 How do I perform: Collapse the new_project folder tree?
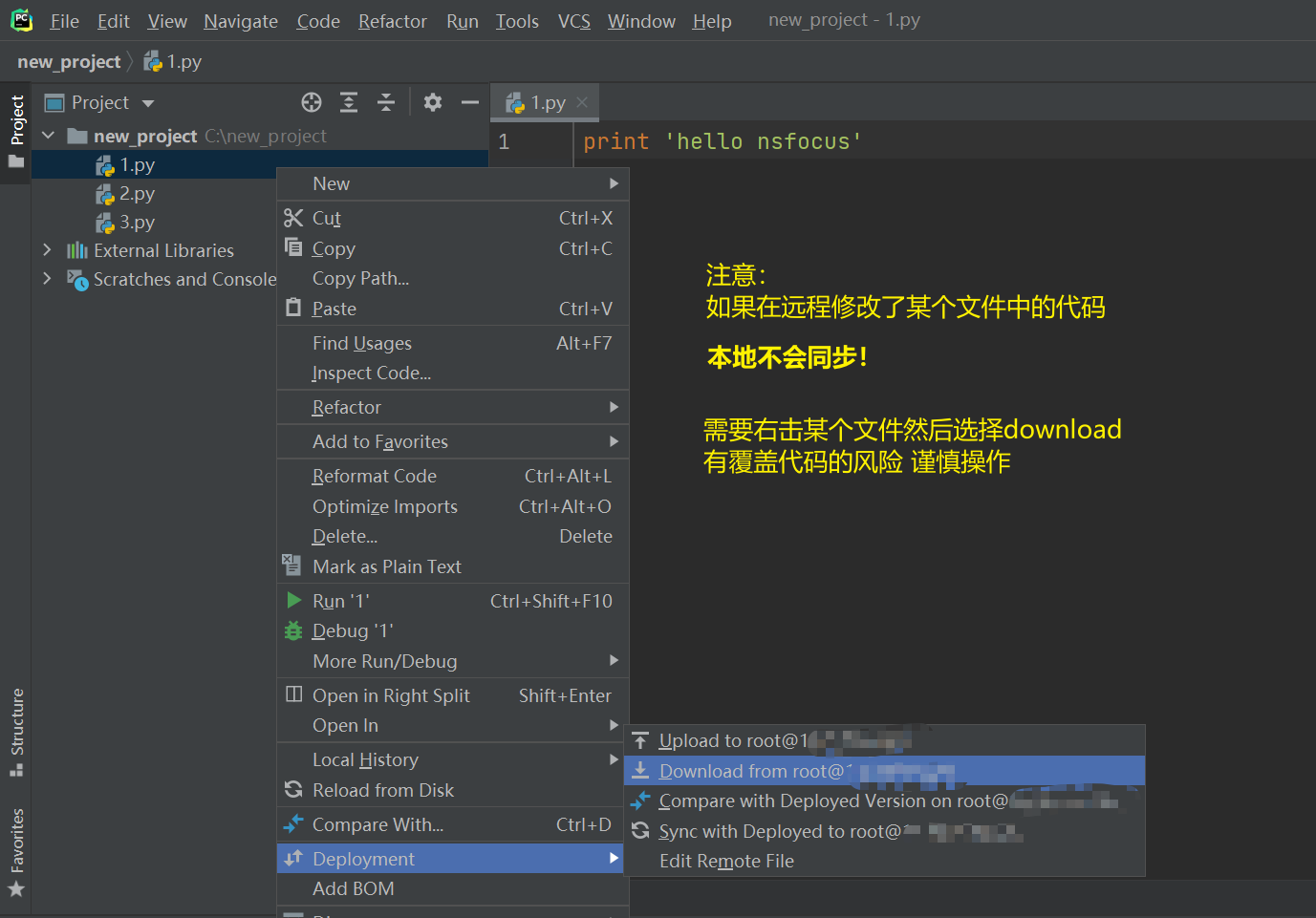pos(48,136)
